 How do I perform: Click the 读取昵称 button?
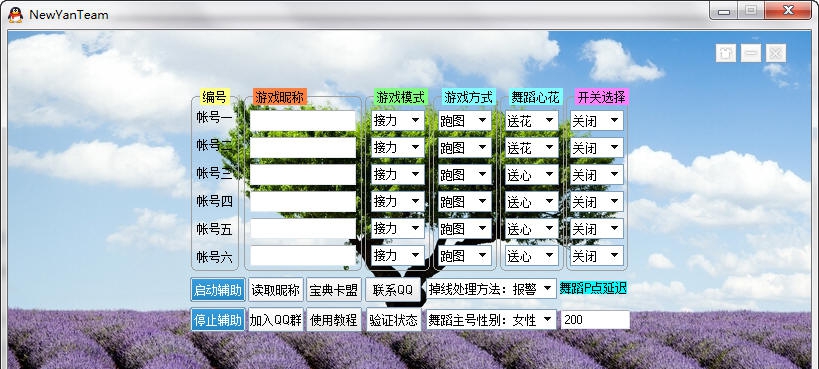point(275,290)
